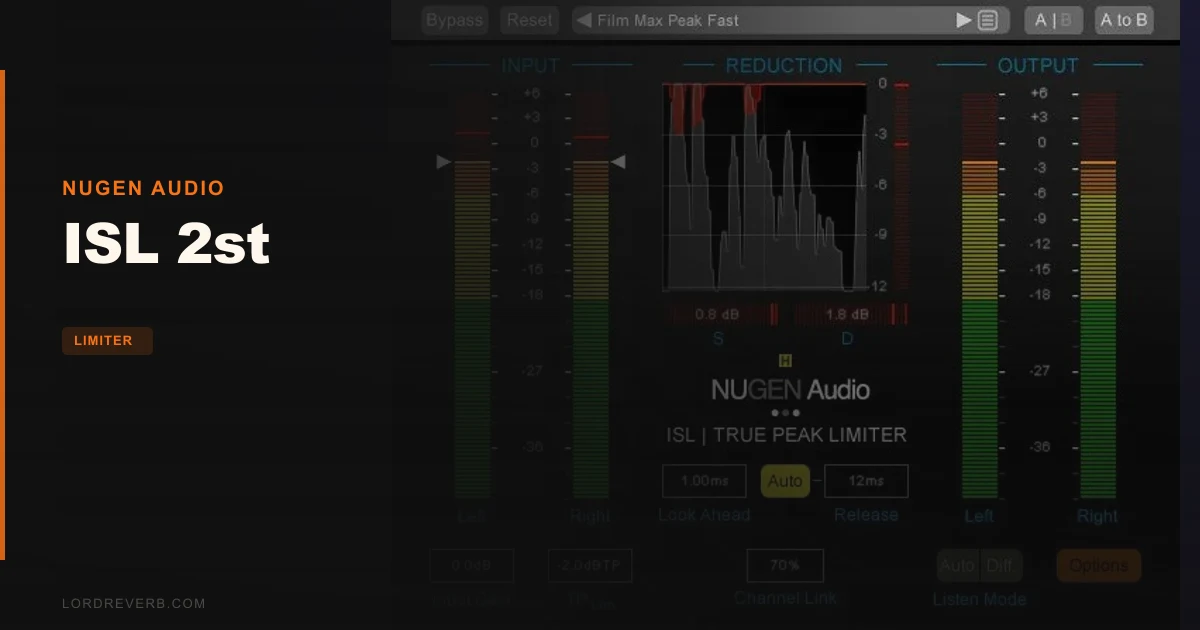Click the Reset button

[529, 20]
